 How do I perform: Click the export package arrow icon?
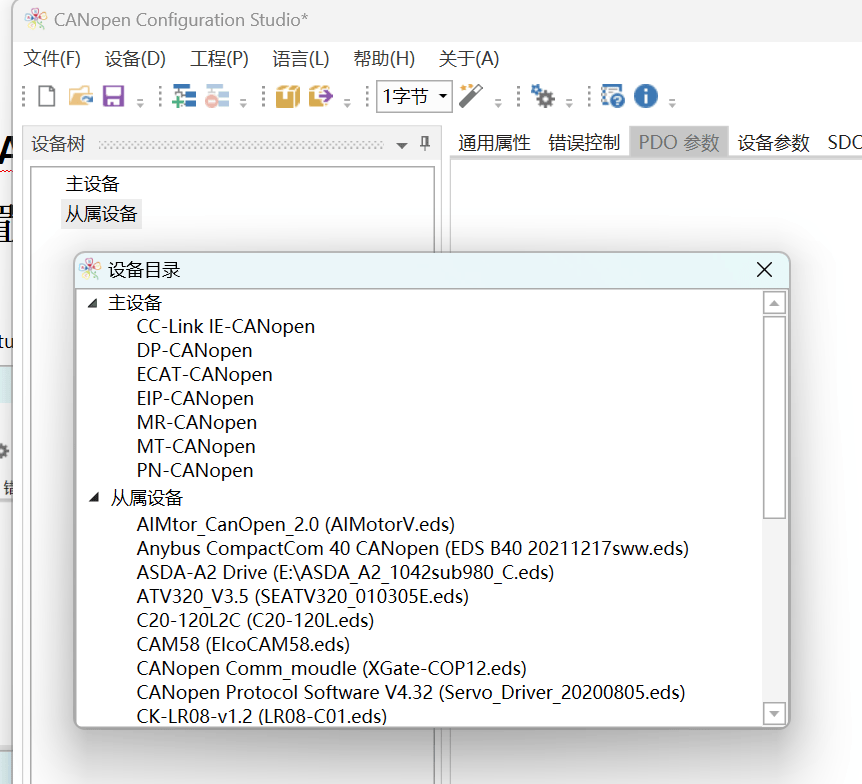click(x=321, y=96)
